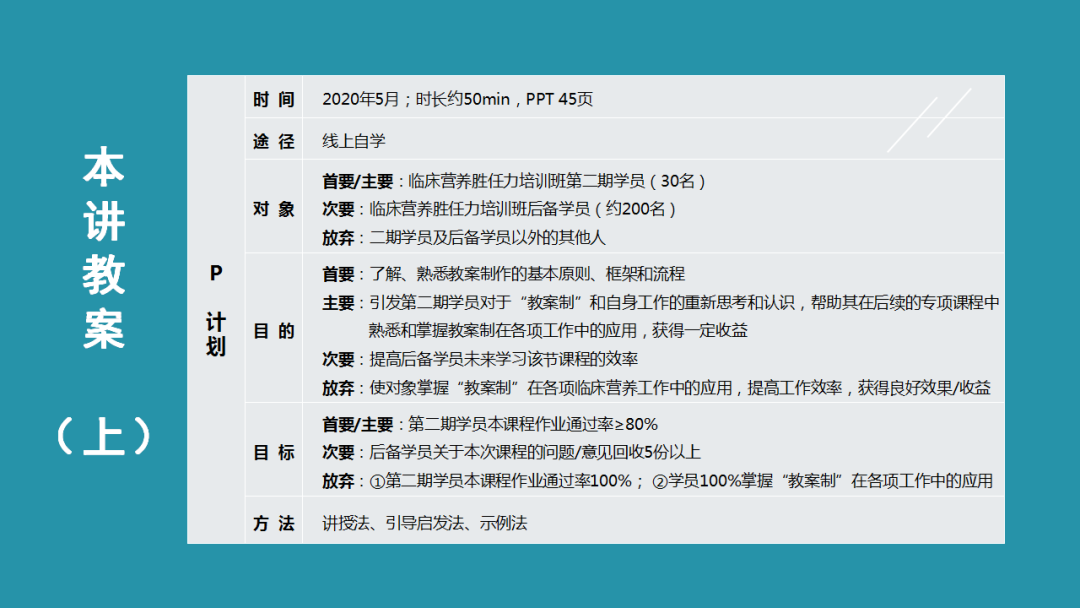Click the line about 第二期学员（30名）
The height and width of the screenshot is (608, 1080).
(x=514, y=181)
